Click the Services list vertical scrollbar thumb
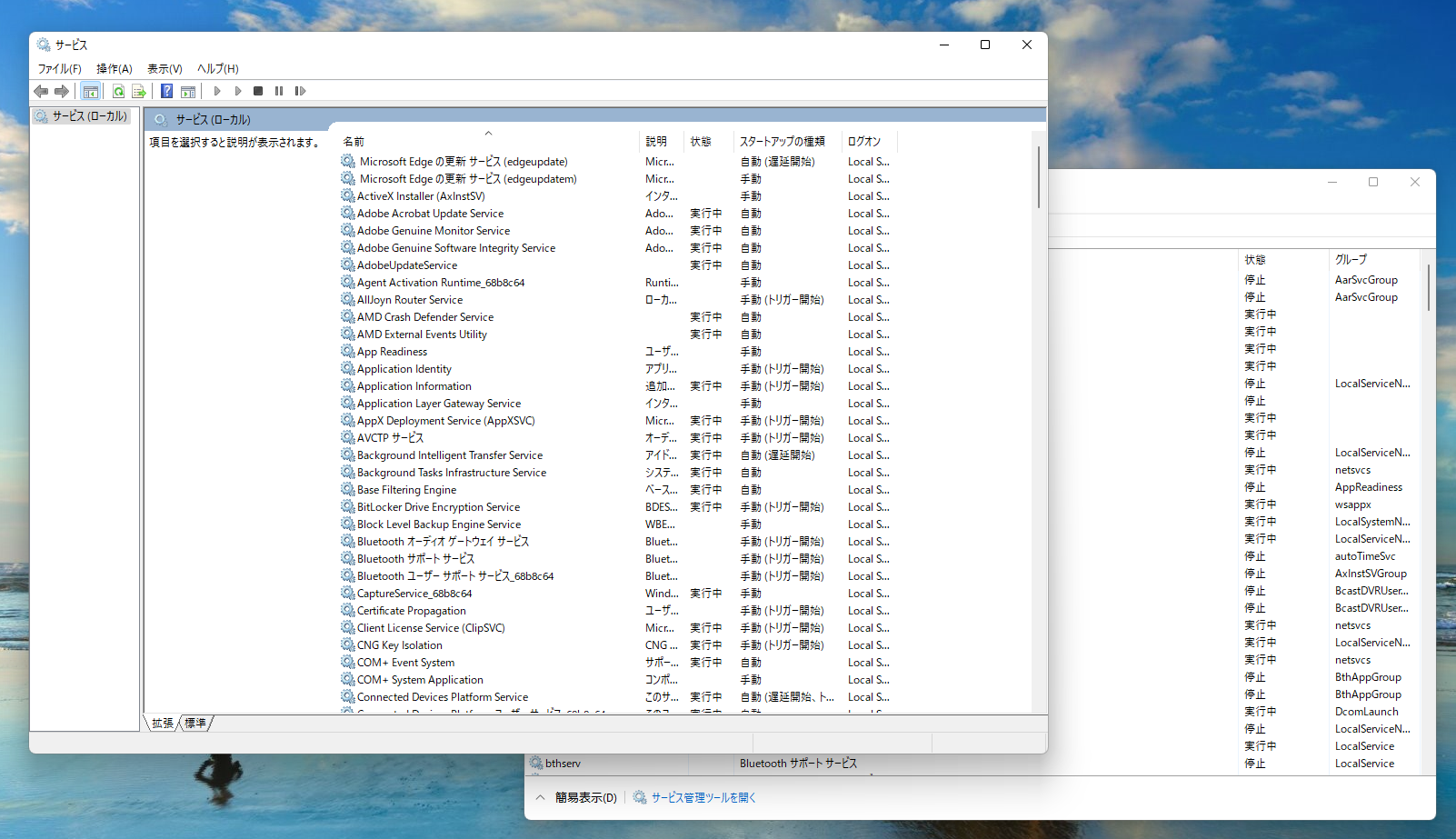 click(1039, 177)
